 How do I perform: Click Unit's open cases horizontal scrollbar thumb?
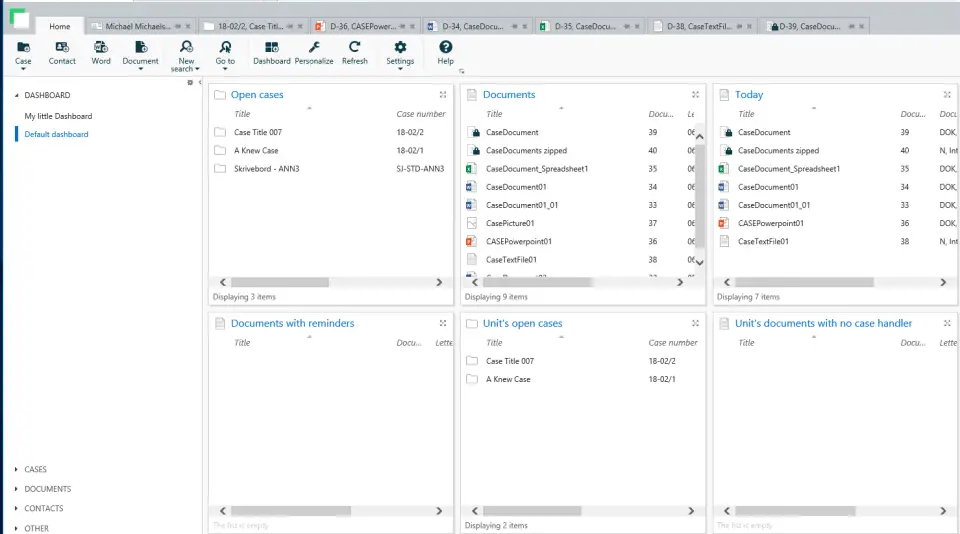point(531,511)
